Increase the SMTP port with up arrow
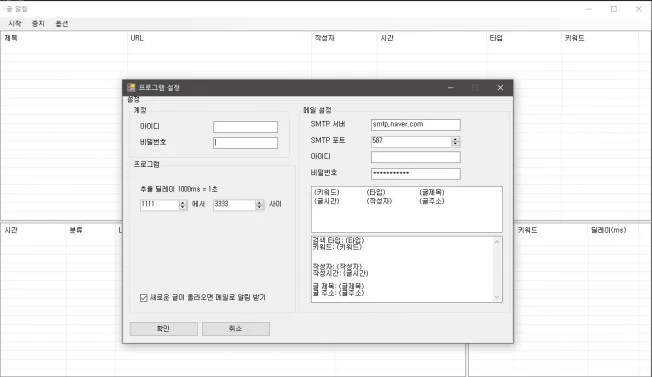Image resolution: width=652 pixels, height=377 pixels. pyautogui.click(x=455, y=139)
